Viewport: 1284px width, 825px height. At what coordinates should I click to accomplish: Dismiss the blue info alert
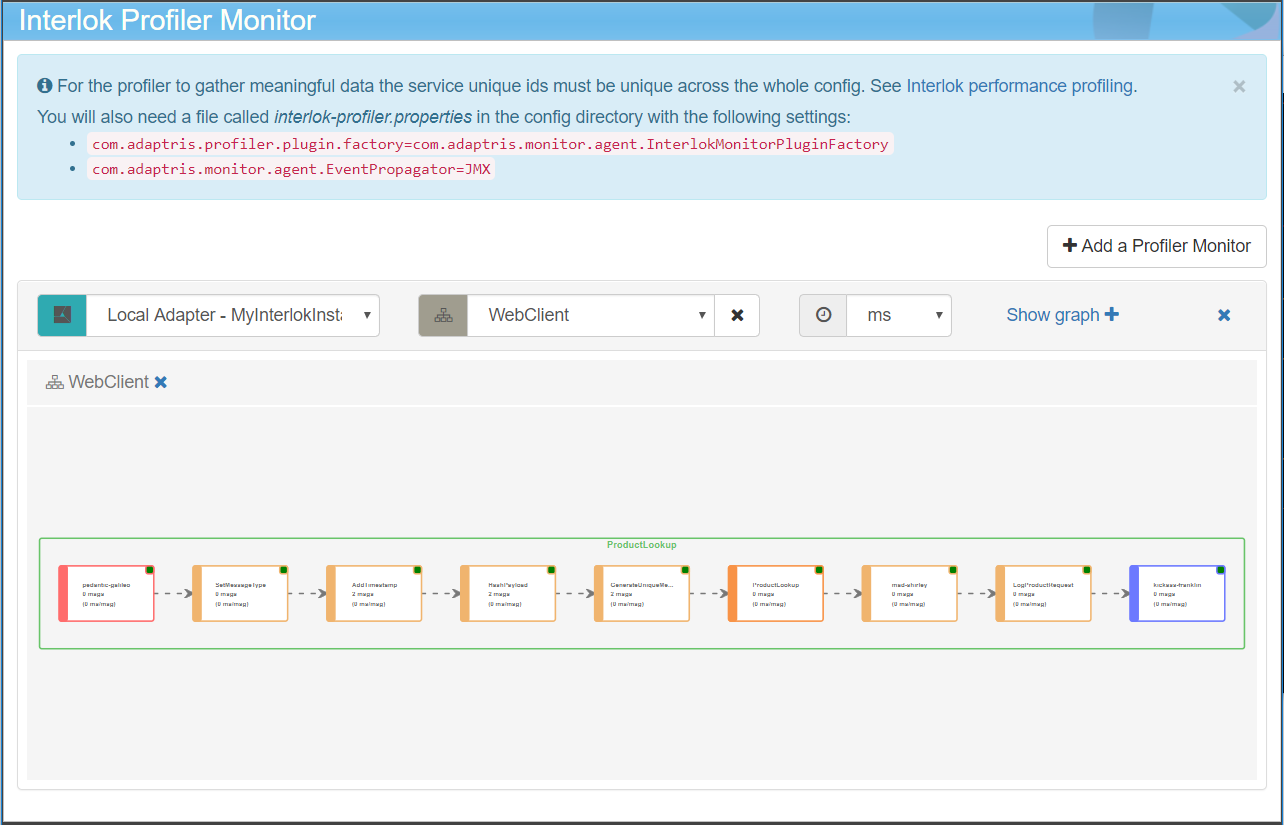(1239, 86)
